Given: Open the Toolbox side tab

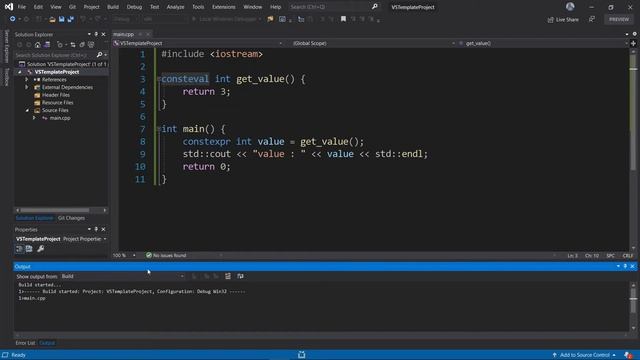Looking at the screenshot, I should tap(7, 77).
